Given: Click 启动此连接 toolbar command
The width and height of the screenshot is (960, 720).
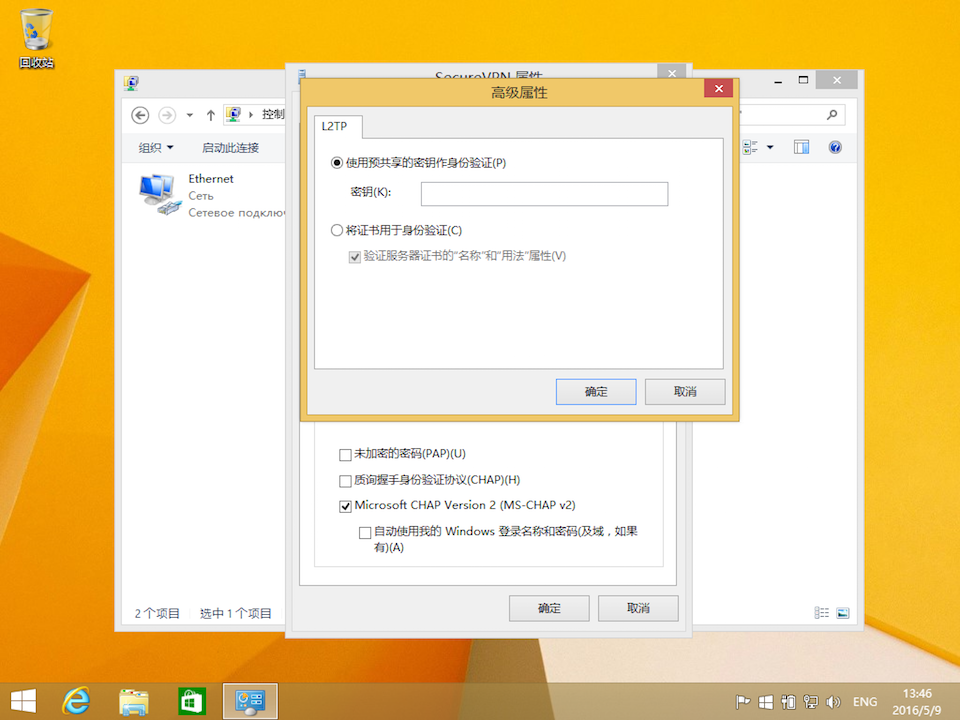Looking at the screenshot, I should (x=230, y=148).
